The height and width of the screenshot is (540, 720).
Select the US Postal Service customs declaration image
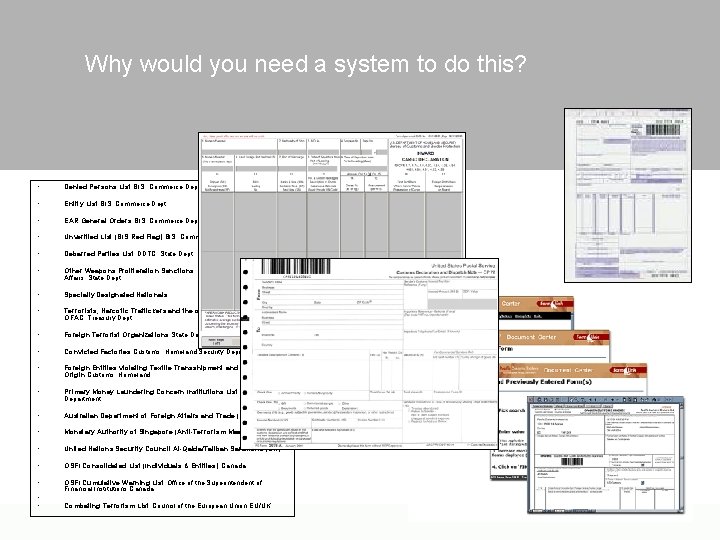pos(370,354)
